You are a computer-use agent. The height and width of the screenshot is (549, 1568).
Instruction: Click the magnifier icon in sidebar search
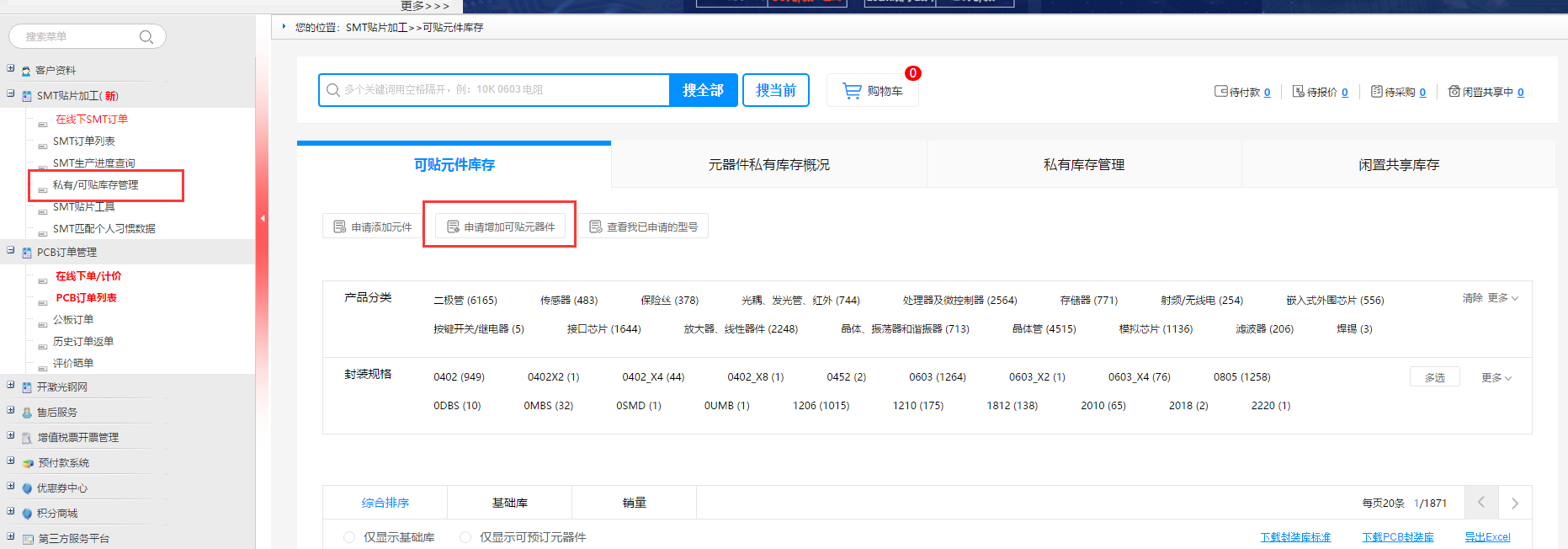146,37
